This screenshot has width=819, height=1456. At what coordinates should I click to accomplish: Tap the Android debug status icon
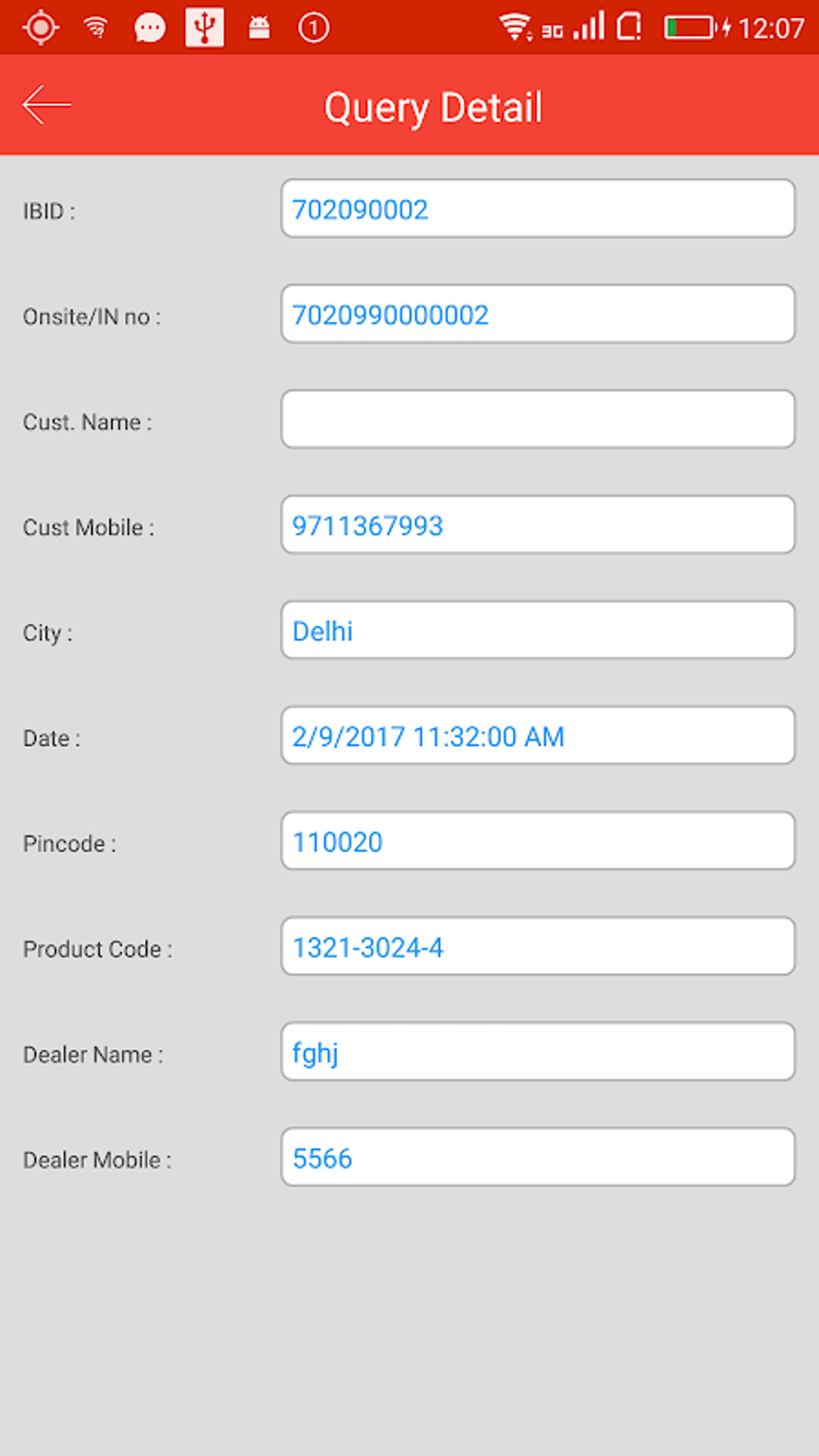pos(259,29)
